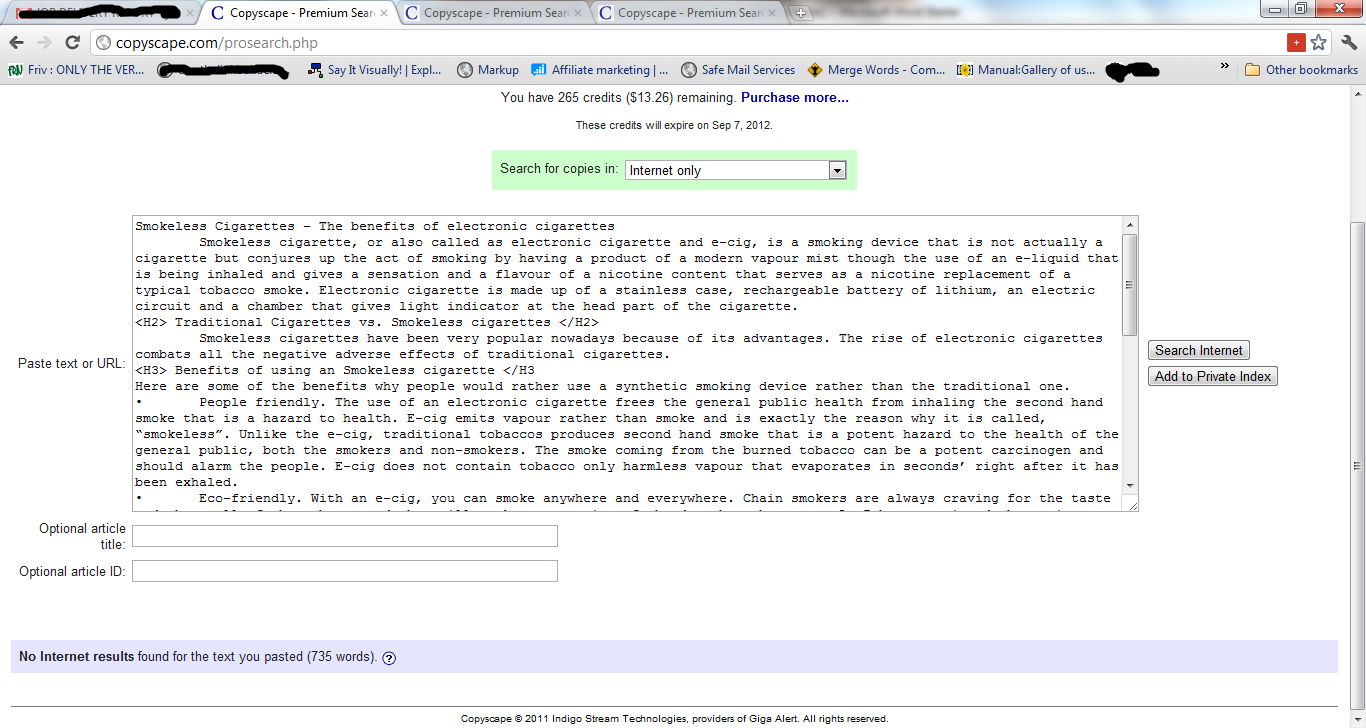Open a new browser tab
Viewport: 1366px width, 728px height.
coord(800,13)
